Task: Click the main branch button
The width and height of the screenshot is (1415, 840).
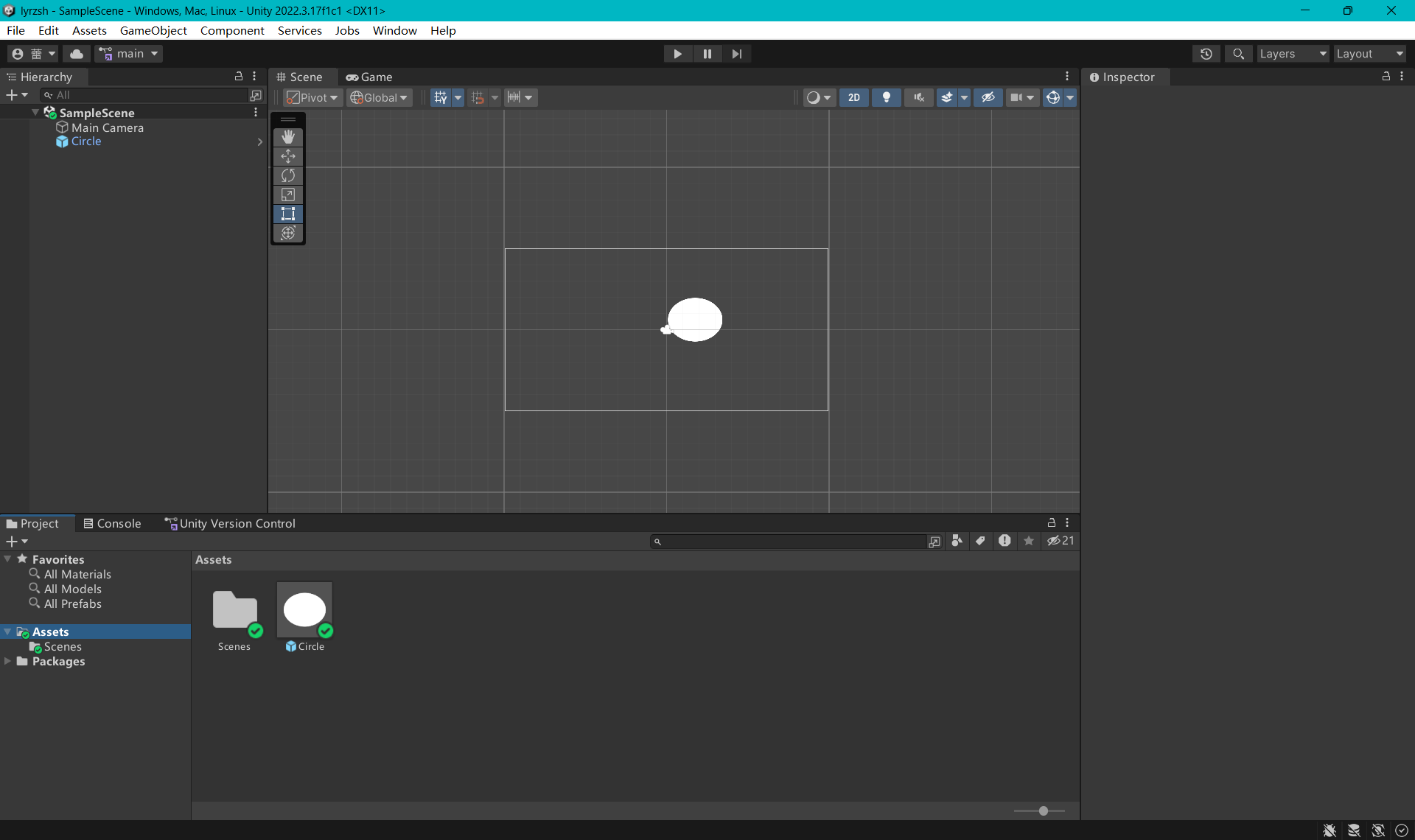Action: pos(130,54)
